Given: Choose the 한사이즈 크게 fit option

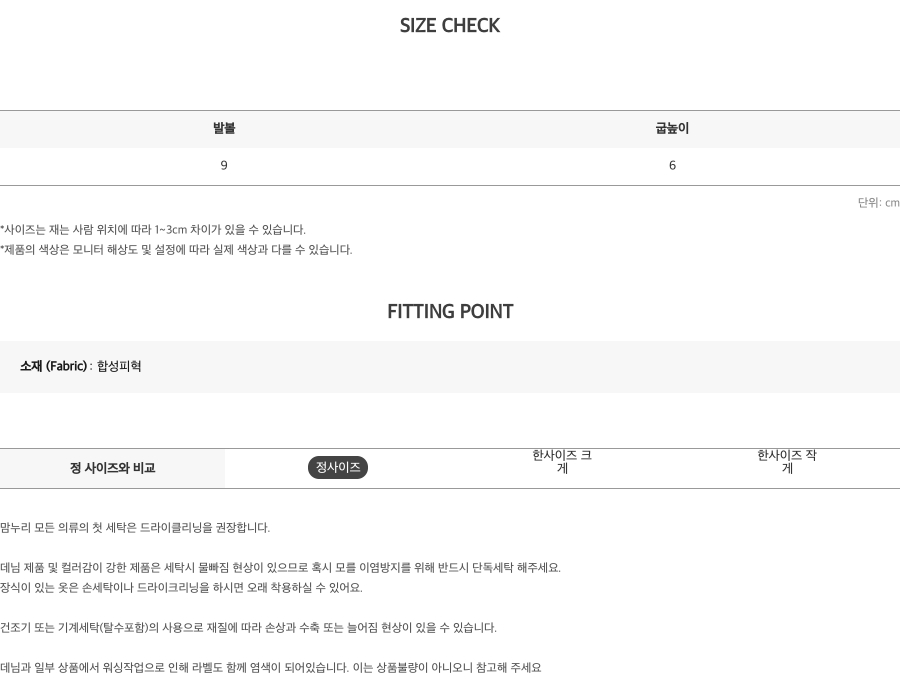Looking at the screenshot, I should click(x=562, y=461).
